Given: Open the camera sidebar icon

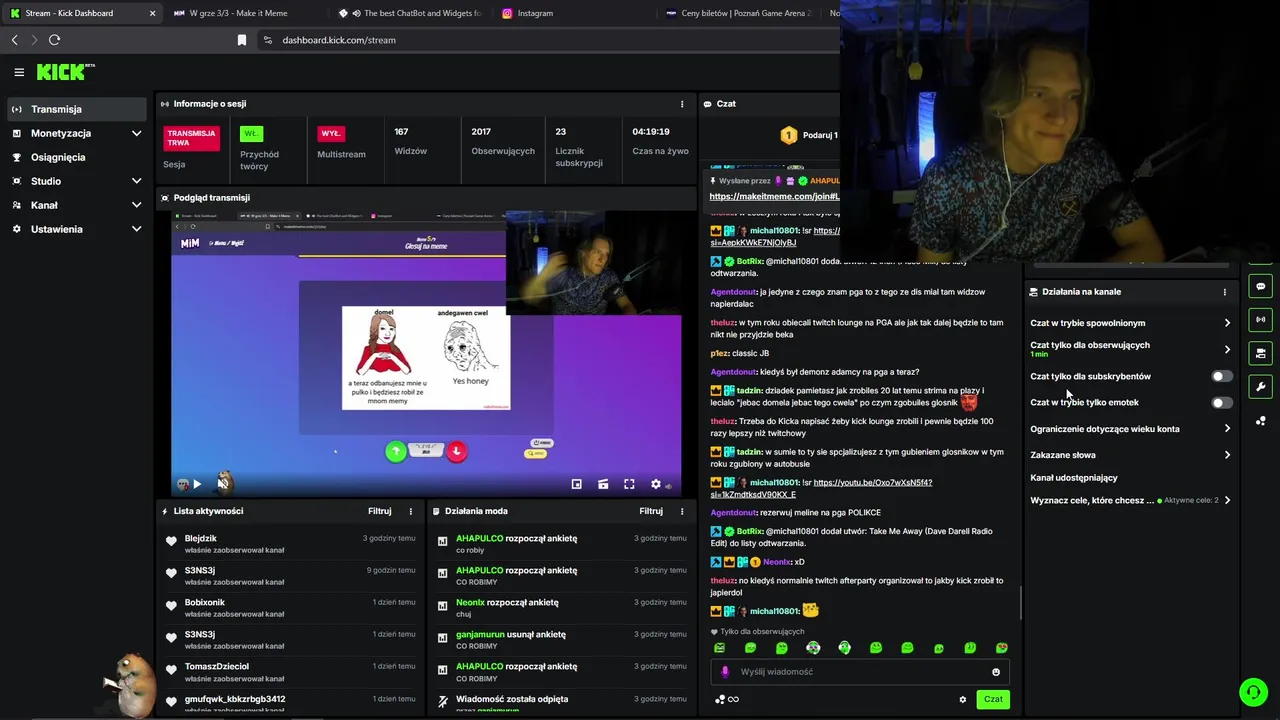Looking at the screenshot, I should coord(1261,353).
